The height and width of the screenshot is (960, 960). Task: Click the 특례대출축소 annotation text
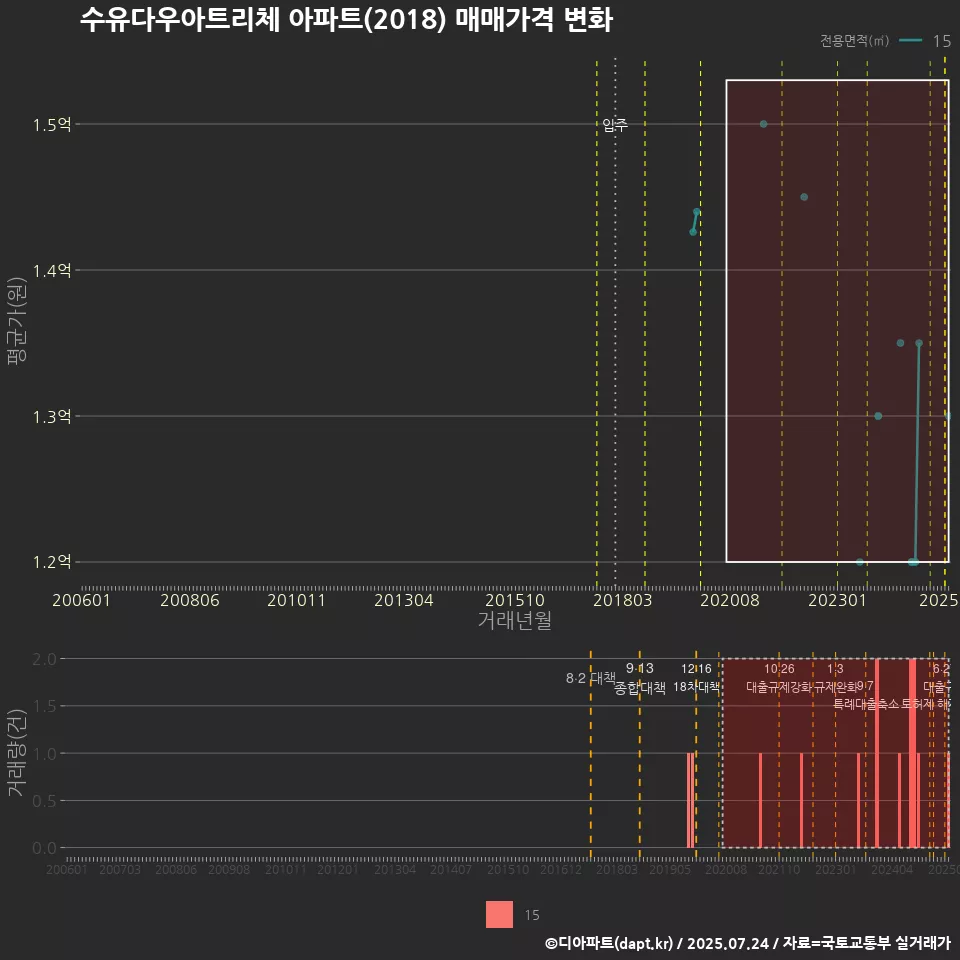click(866, 704)
